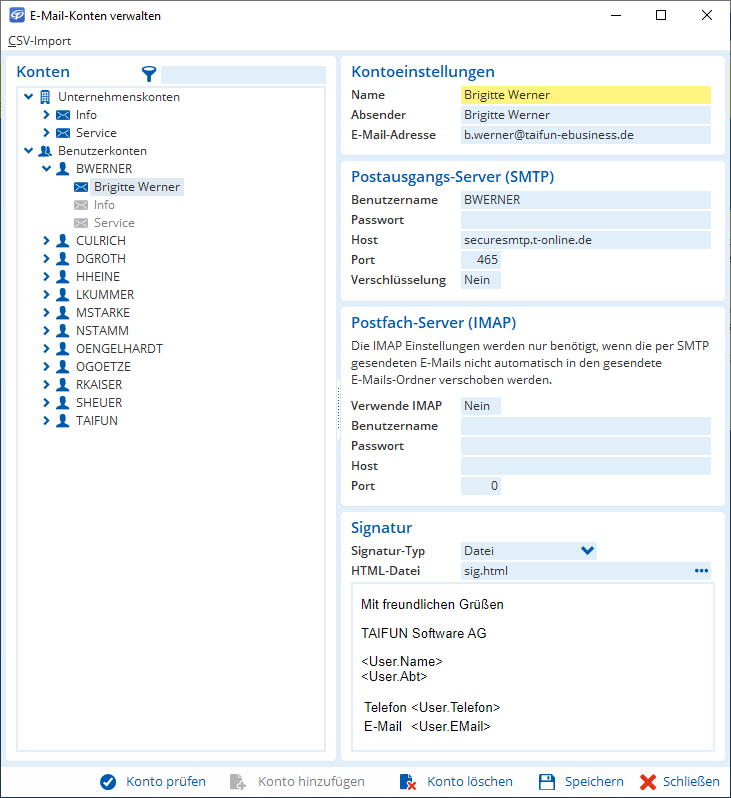The height and width of the screenshot is (798, 731).
Task: Toggle the Verwende IMAP Nein value
Action: 480,406
